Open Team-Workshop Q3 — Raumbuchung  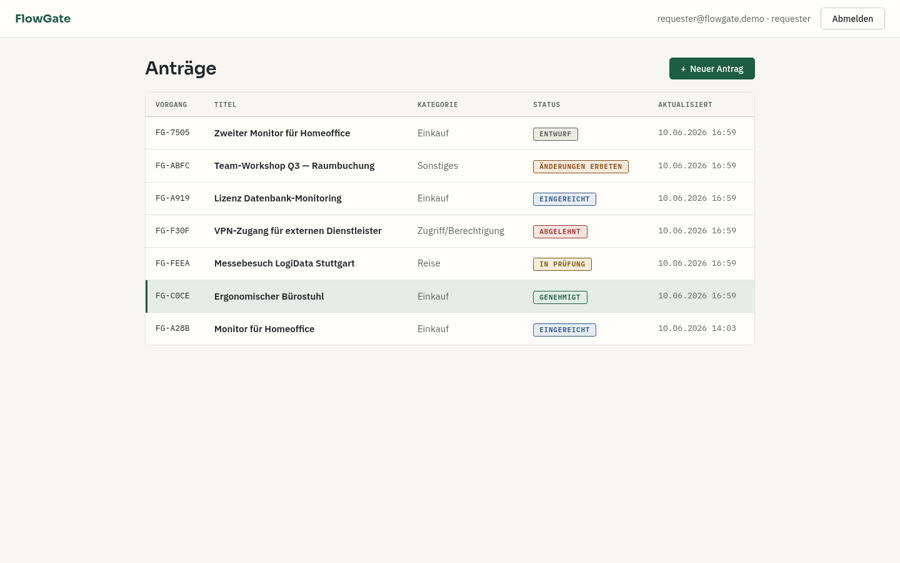294,166
